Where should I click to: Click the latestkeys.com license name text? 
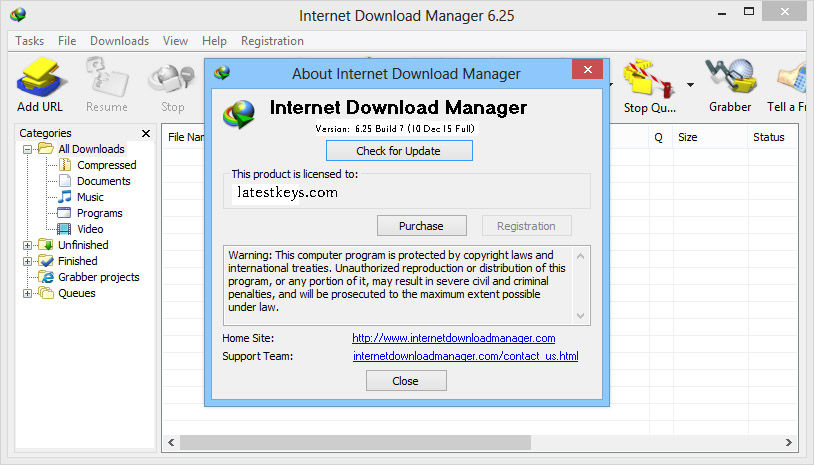point(287,193)
